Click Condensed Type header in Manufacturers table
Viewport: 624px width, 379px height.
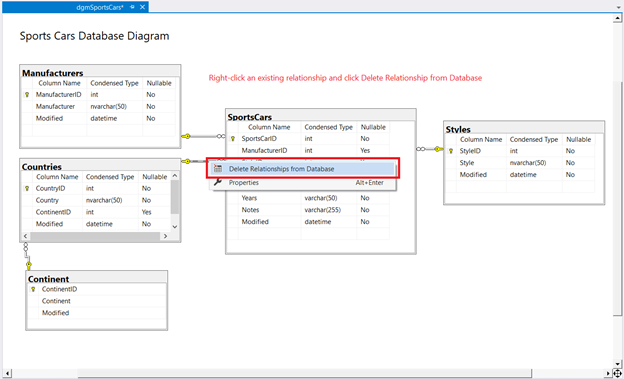coord(115,83)
